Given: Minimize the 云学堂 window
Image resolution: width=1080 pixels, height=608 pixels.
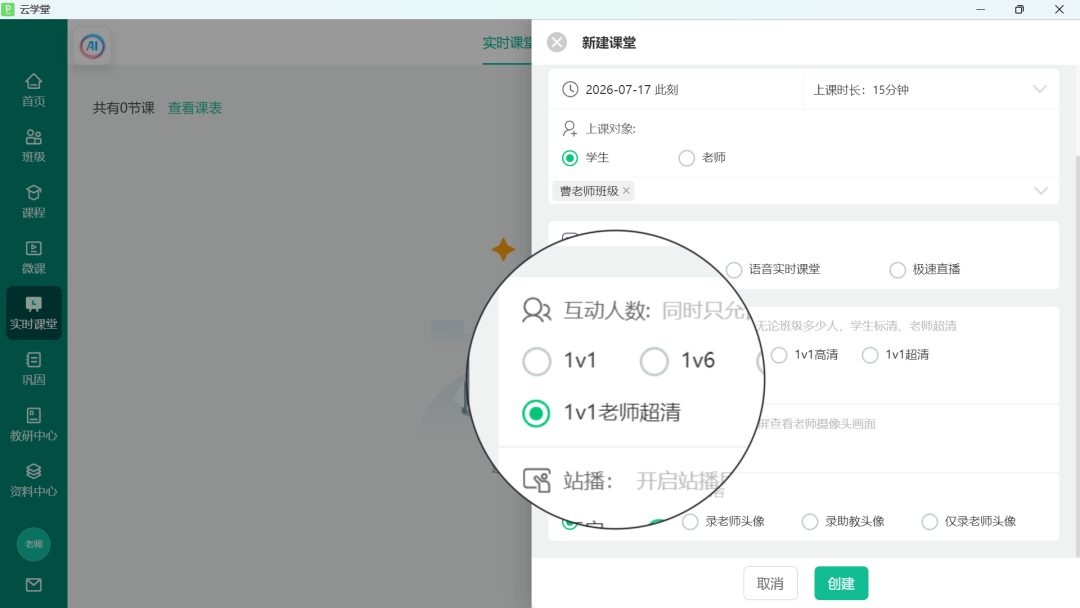Looking at the screenshot, I should click(980, 9).
